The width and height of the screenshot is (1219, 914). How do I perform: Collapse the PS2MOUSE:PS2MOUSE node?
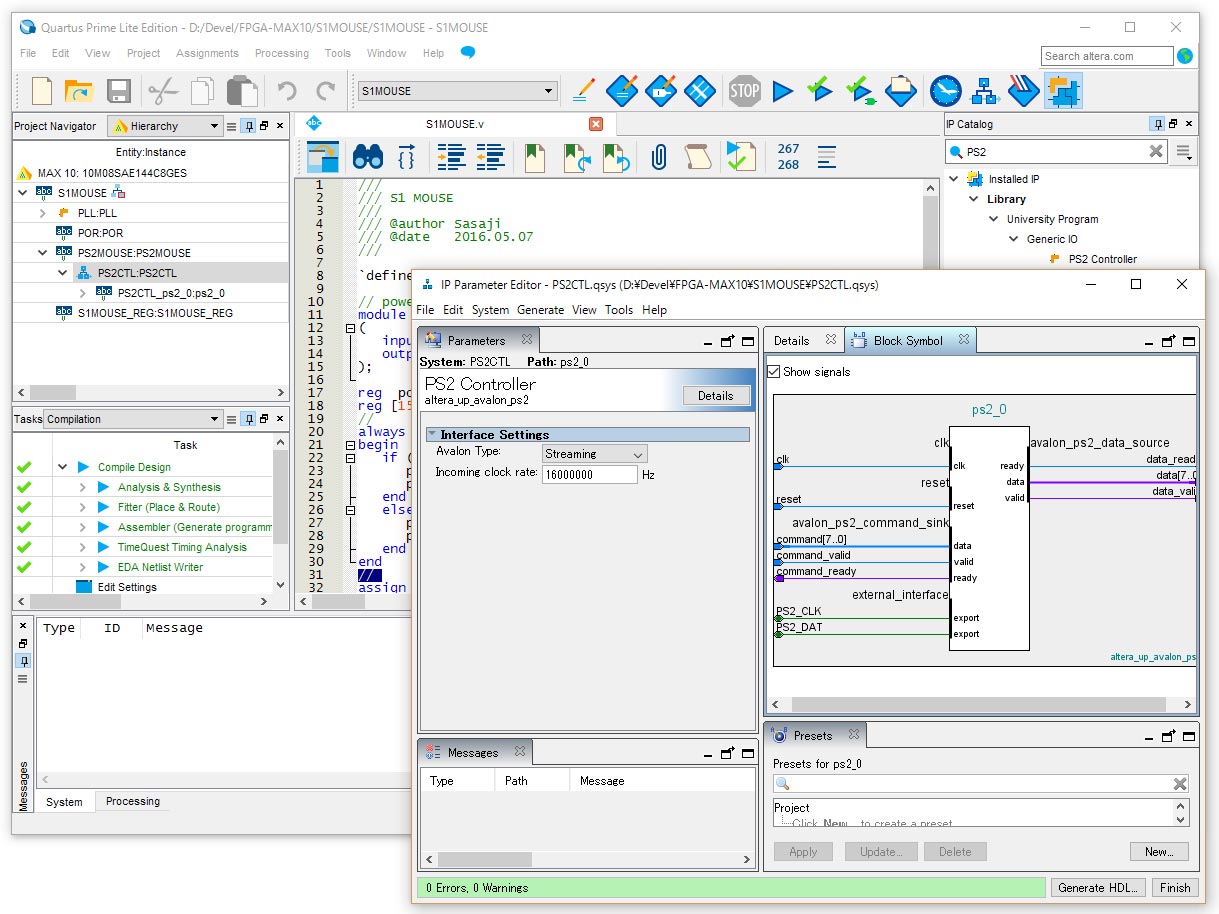point(43,253)
